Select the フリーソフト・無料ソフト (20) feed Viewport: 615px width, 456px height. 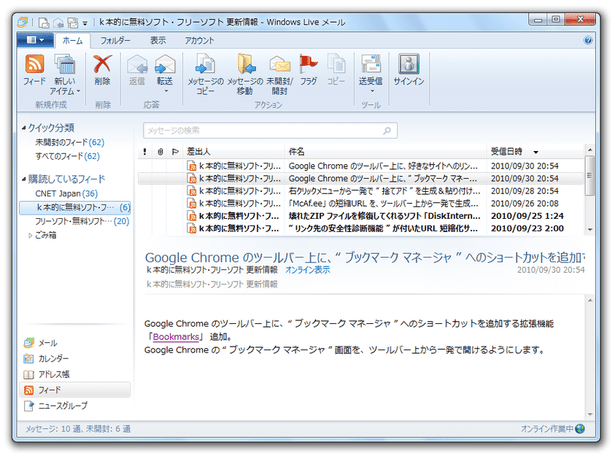click(x=82, y=221)
